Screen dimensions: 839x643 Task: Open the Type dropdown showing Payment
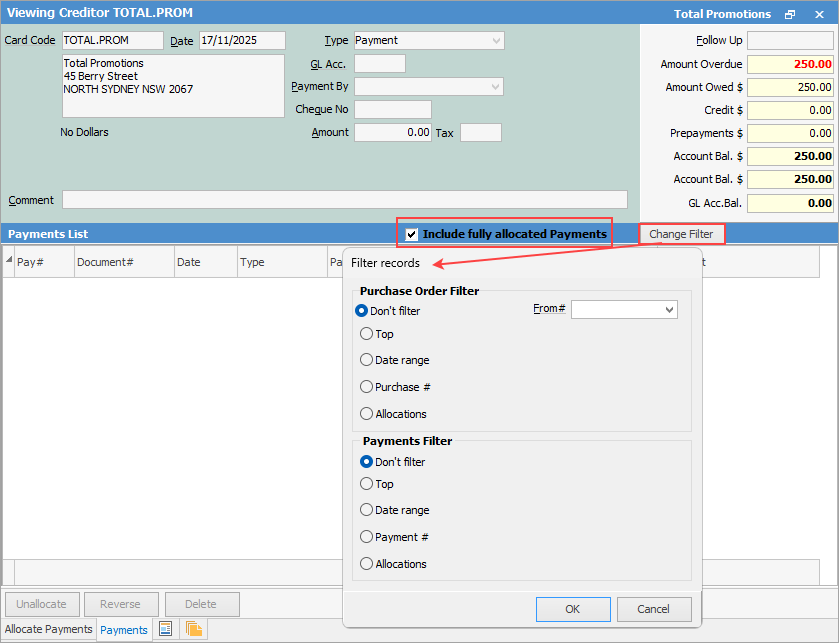(495, 41)
